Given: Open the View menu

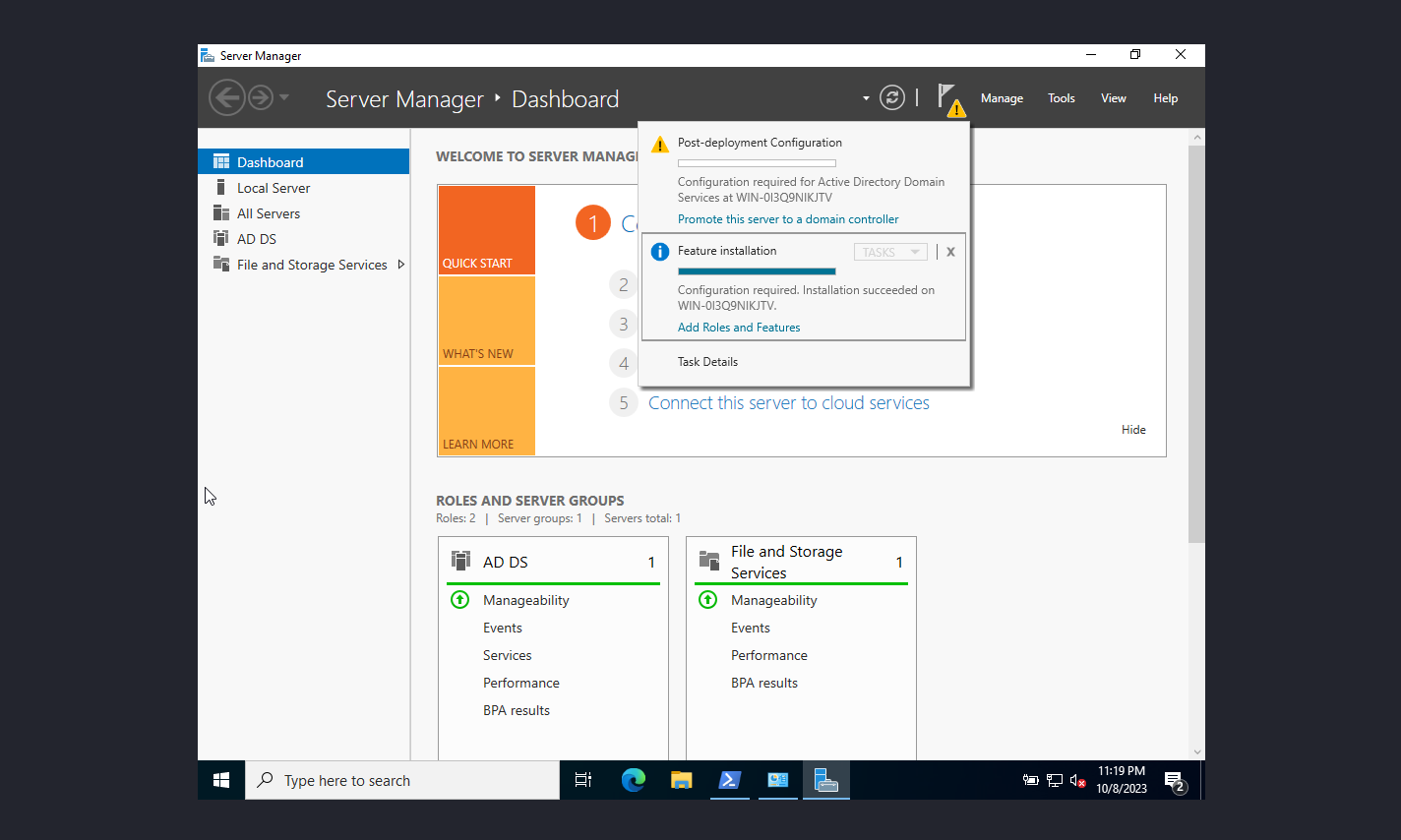Looking at the screenshot, I should point(1114,98).
